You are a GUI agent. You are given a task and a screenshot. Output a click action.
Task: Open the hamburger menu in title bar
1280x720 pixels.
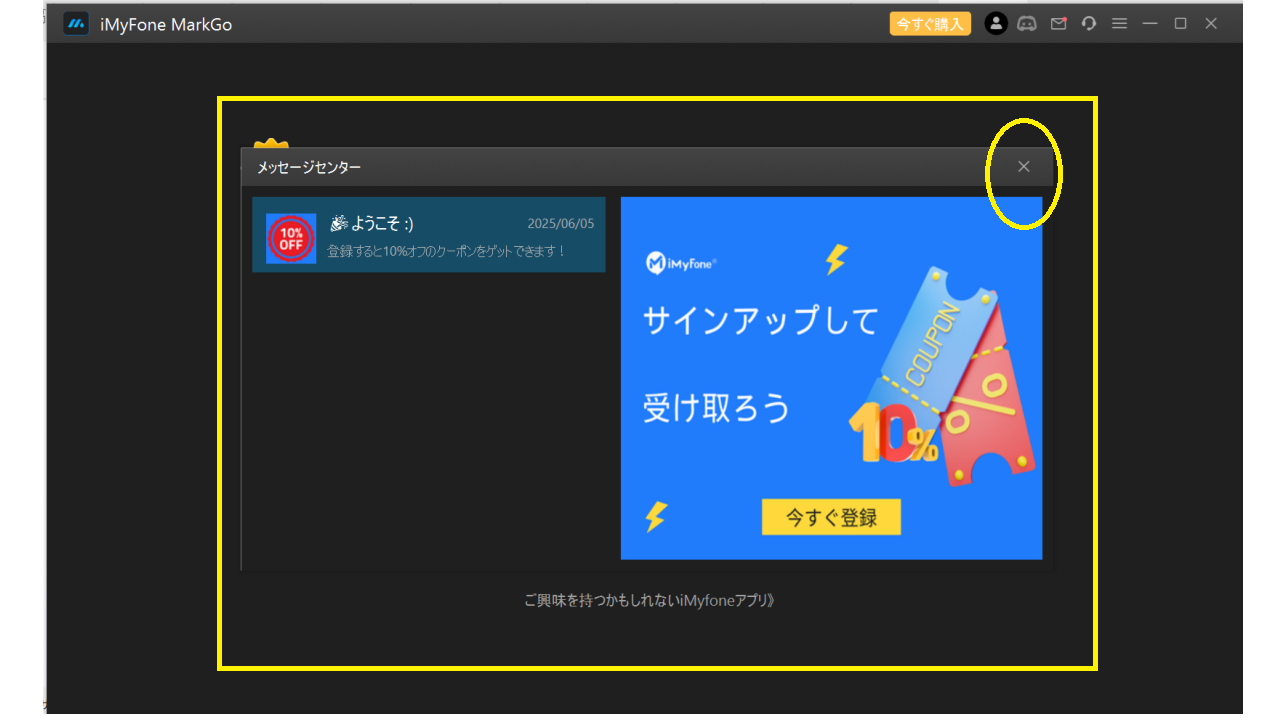[x=1120, y=24]
